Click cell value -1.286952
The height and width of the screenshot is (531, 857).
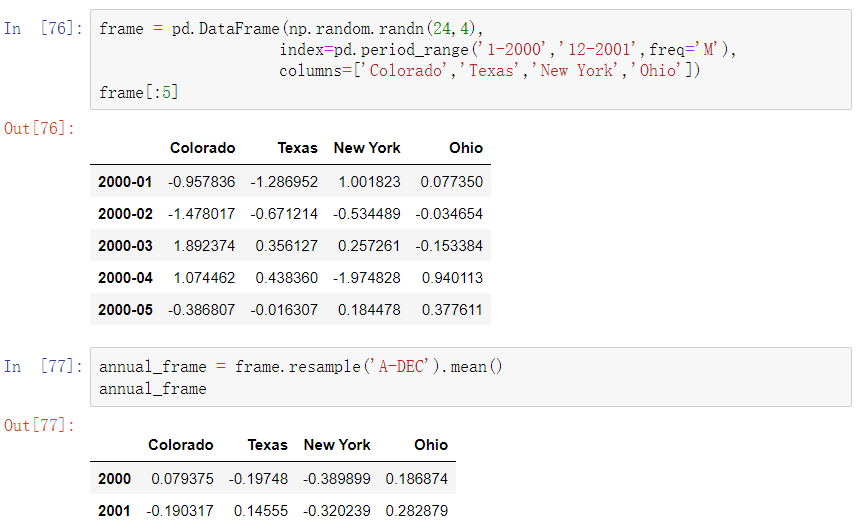pos(284,181)
